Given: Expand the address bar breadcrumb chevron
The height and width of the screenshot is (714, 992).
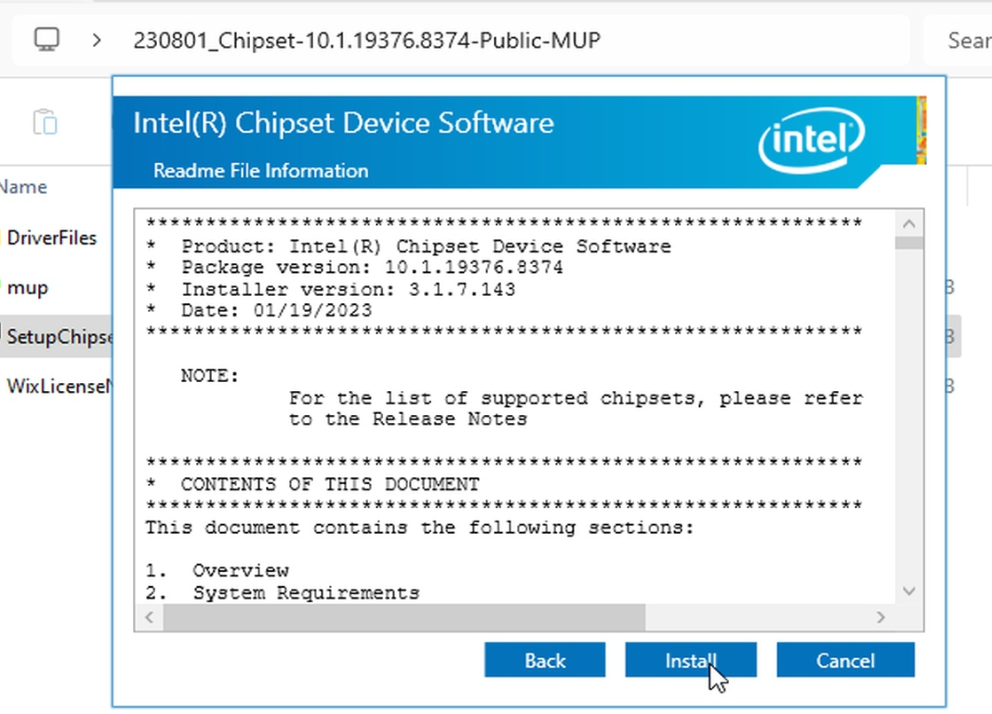Looking at the screenshot, I should tap(95, 39).
